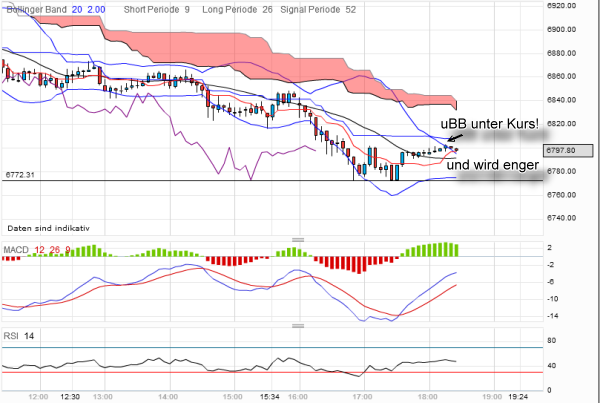Click the Long Periode 26 setting
600x403 pixels.
pyautogui.click(x=237, y=10)
